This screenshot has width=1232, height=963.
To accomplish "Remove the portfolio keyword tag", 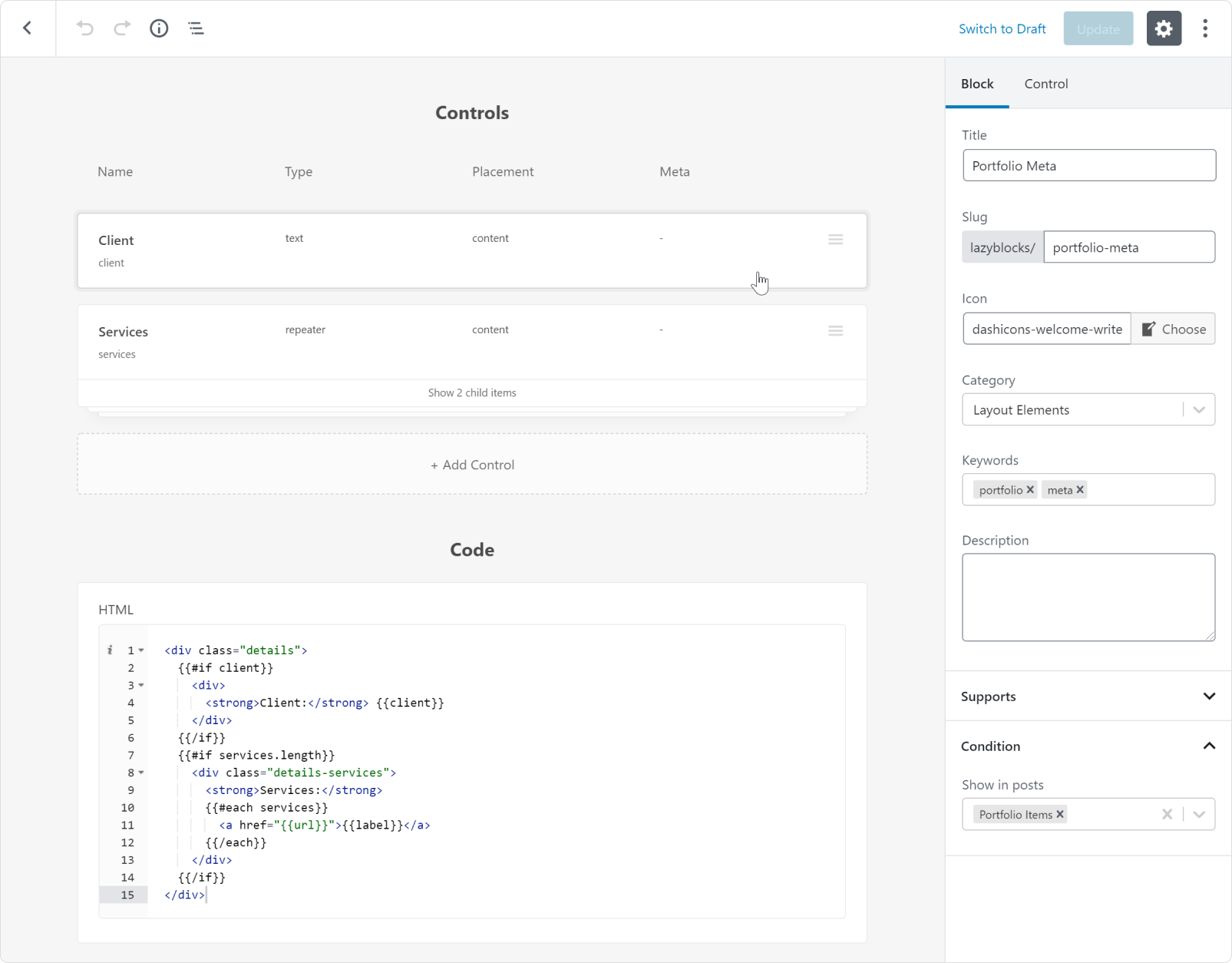I will click(1031, 490).
